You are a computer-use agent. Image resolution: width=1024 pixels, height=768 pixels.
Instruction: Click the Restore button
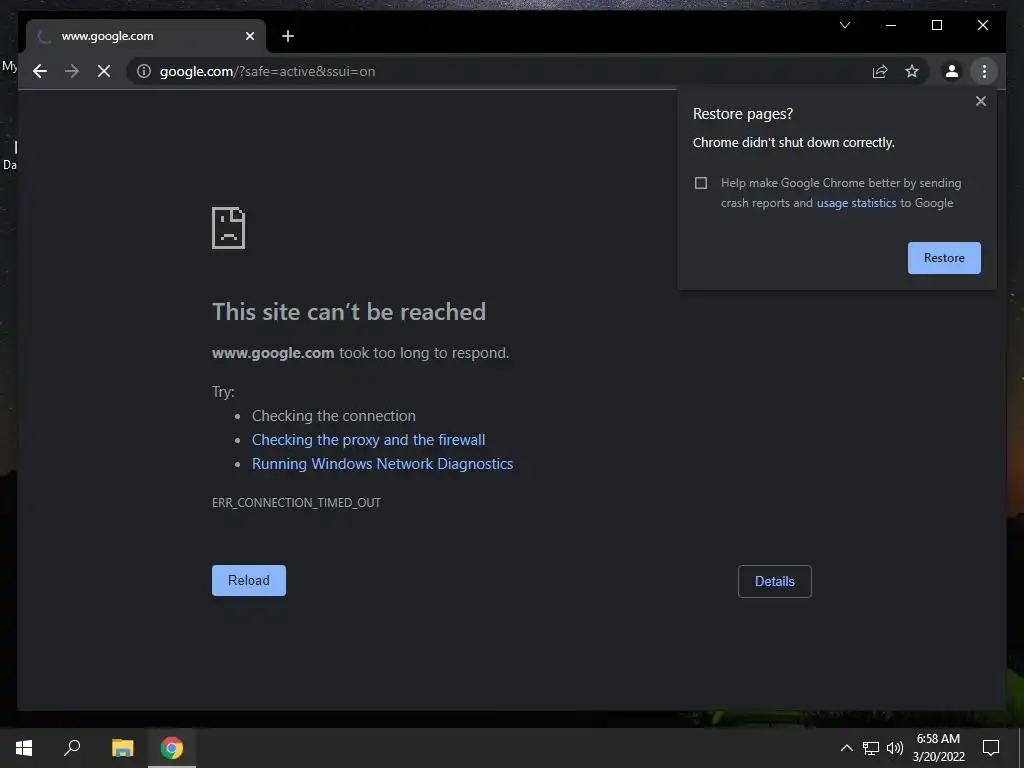pos(944,258)
